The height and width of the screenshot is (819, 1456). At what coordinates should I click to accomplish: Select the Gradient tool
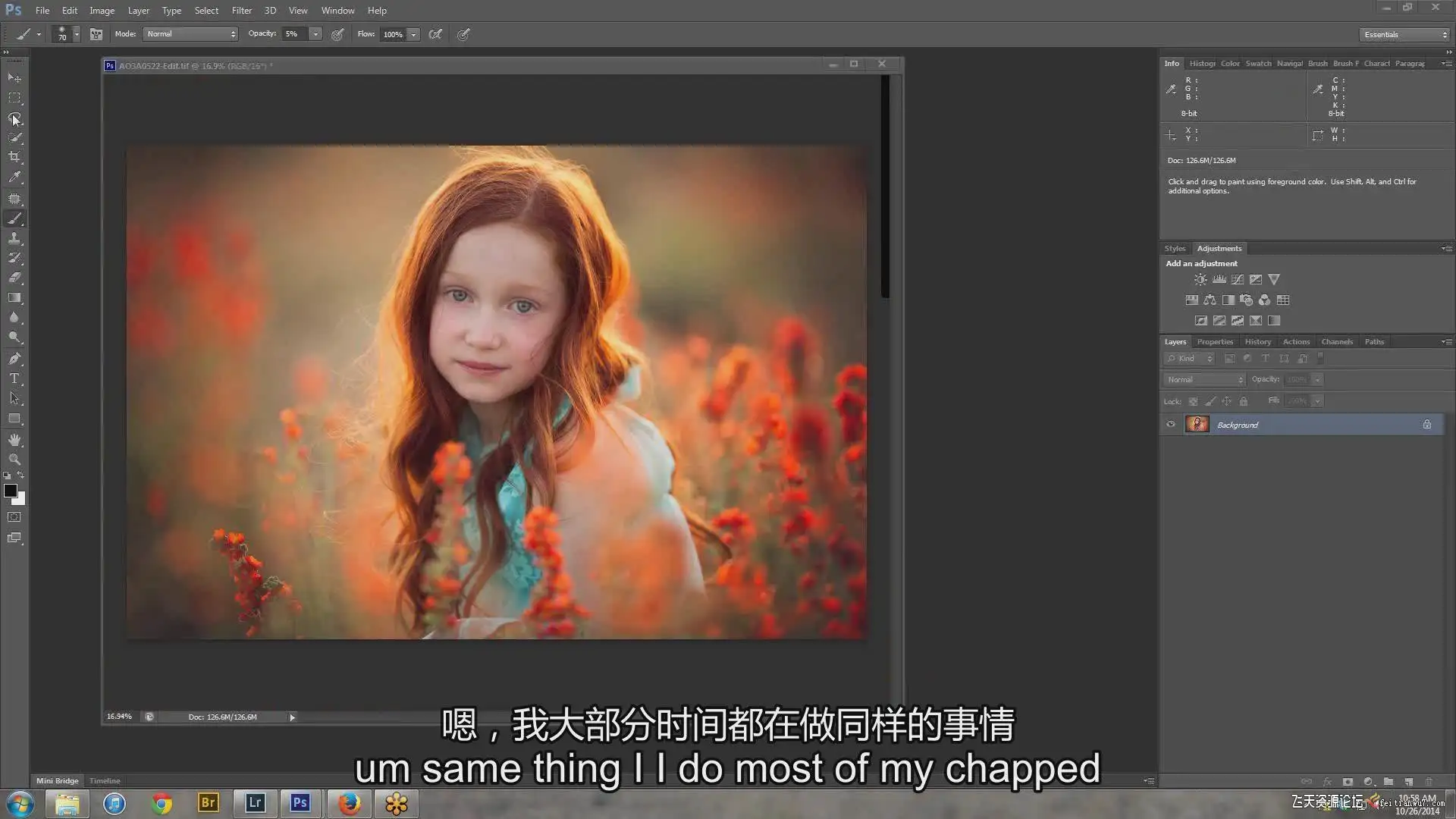point(14,298)
